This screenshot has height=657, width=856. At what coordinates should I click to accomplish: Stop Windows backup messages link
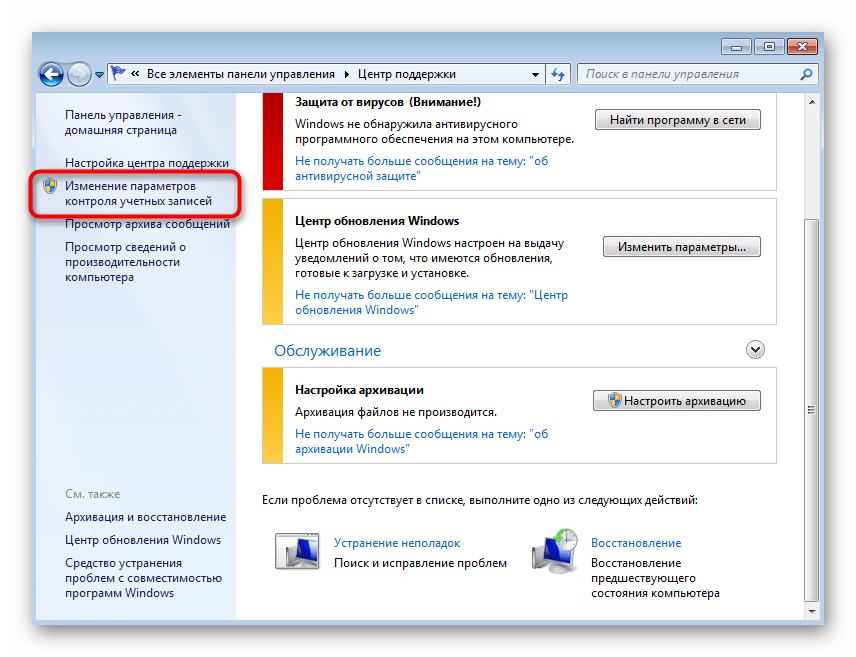[421, 441]
